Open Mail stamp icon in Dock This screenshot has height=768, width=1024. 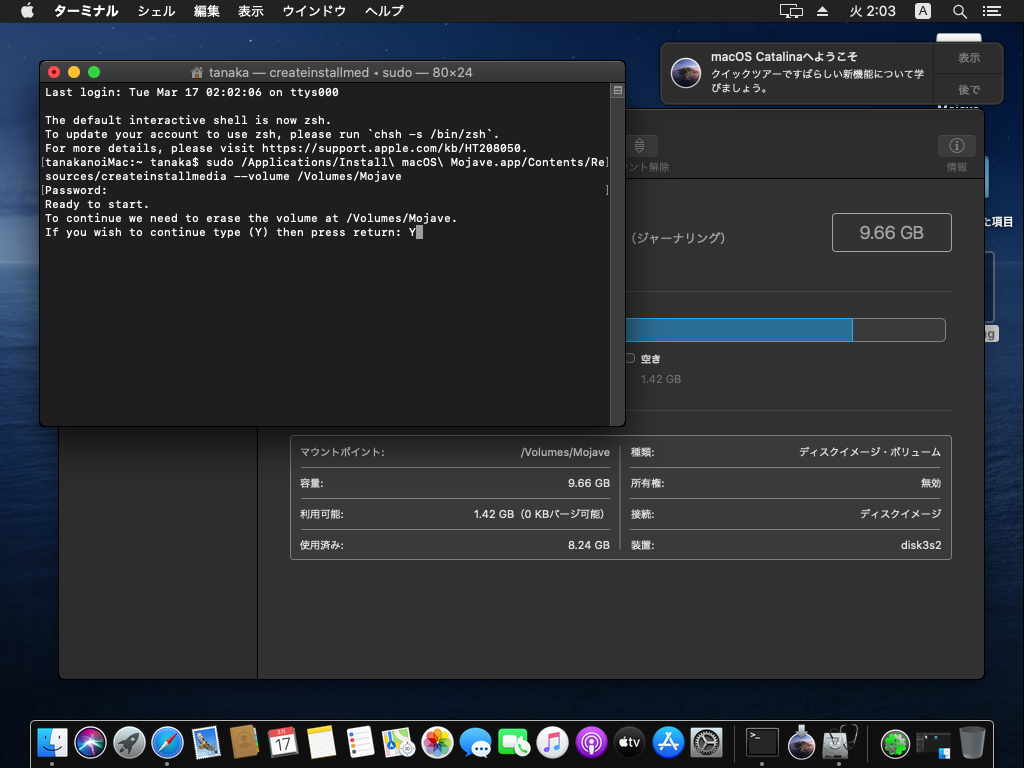206,743
